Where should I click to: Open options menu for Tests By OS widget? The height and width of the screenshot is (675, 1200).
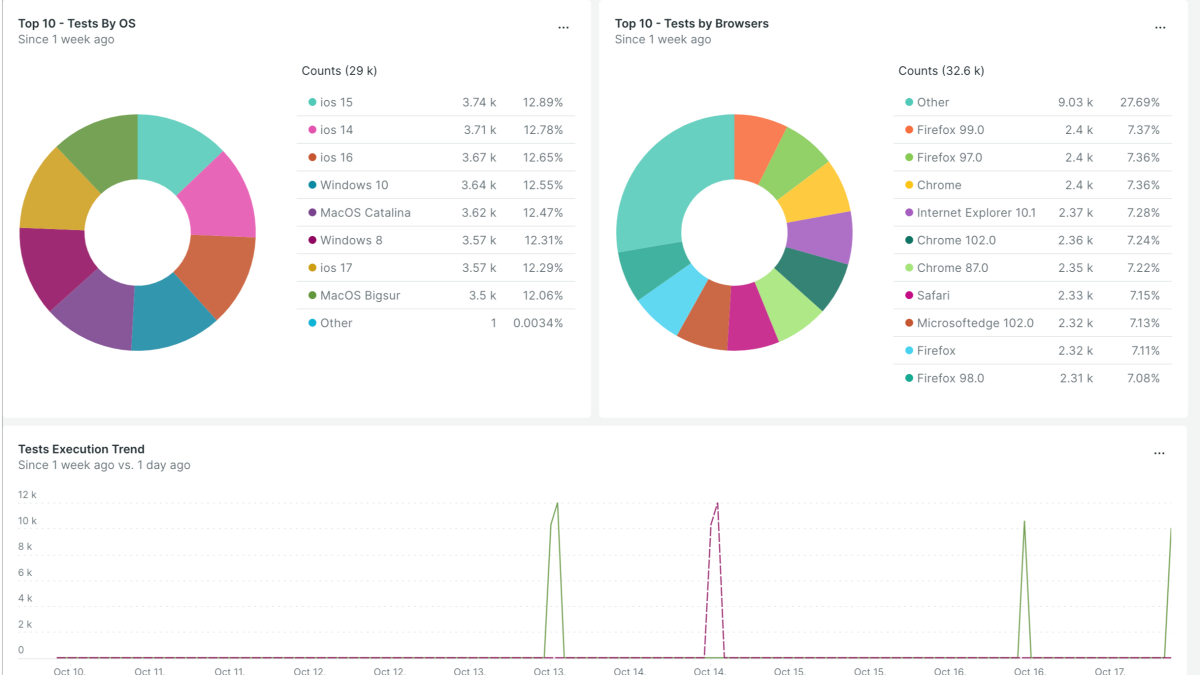coord(563,28)
